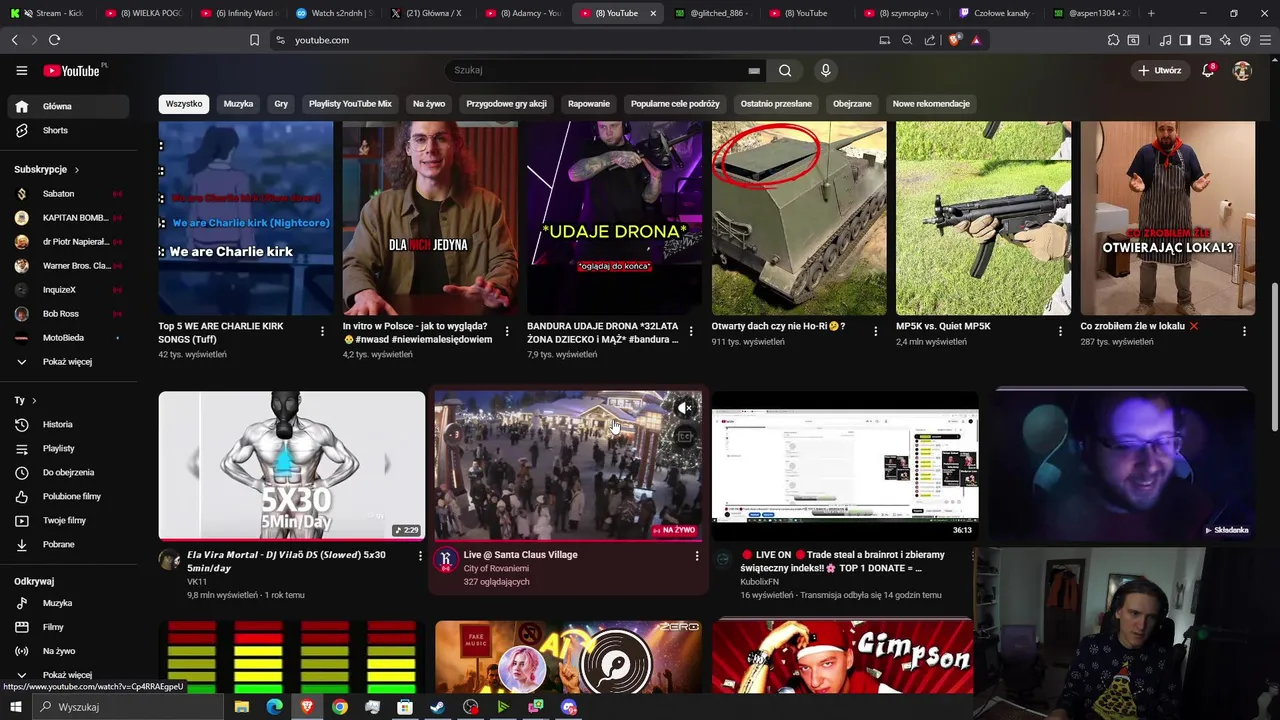The width and height of the screenshot is (1280, 720).
Task: Click the share page icon in address bar
Action: [930, 40]
